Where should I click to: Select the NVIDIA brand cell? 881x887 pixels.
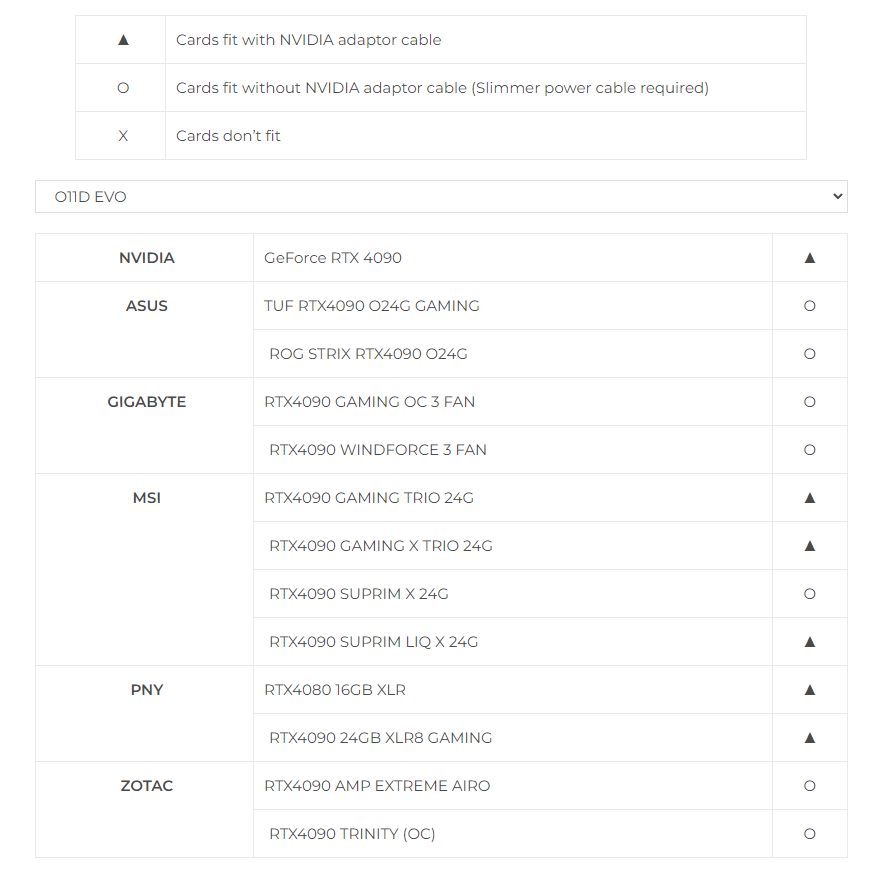146,258
